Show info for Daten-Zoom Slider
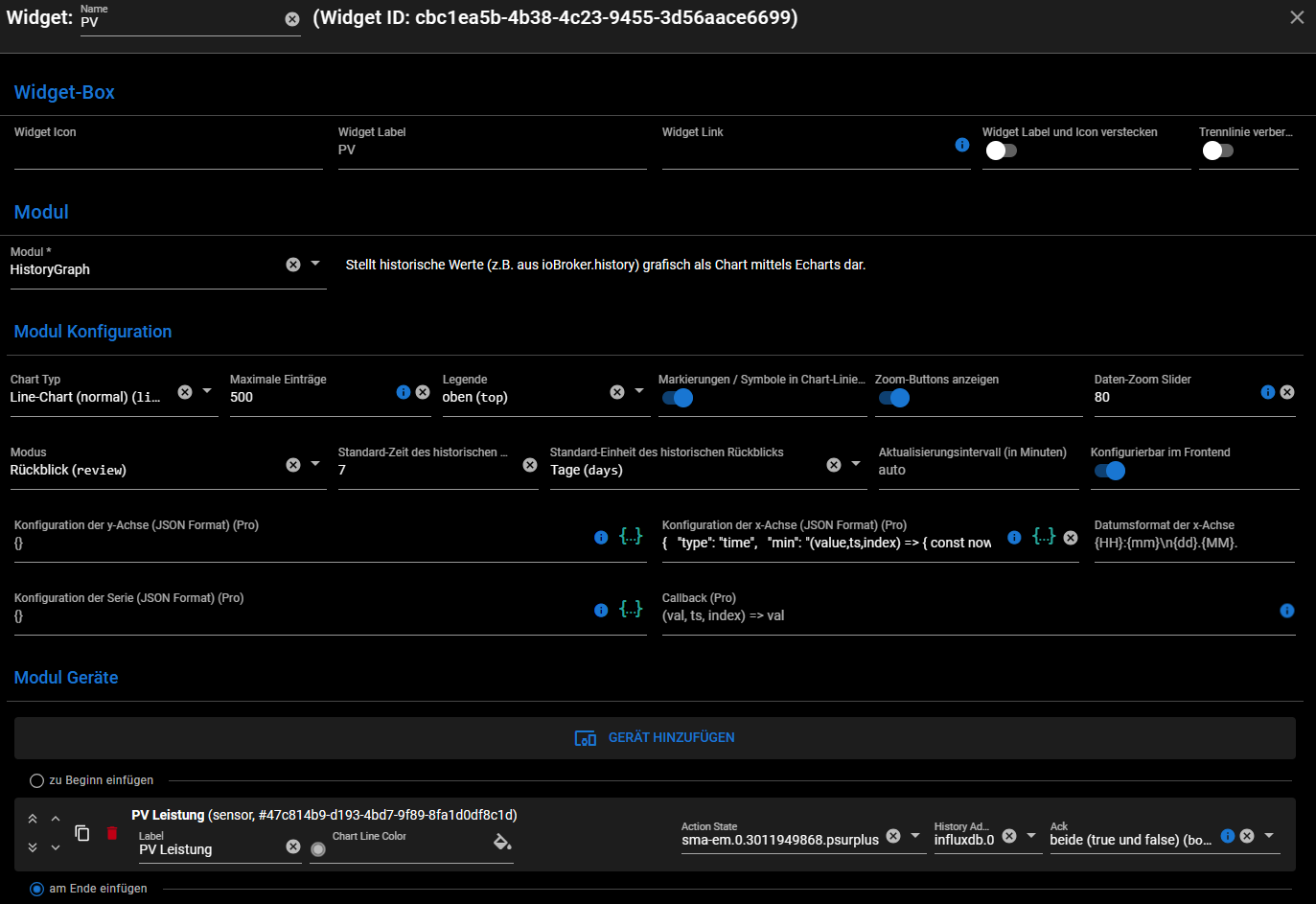Image resolution: width=1316 pixels, height=904 pixels. (x=1268, y=392)
